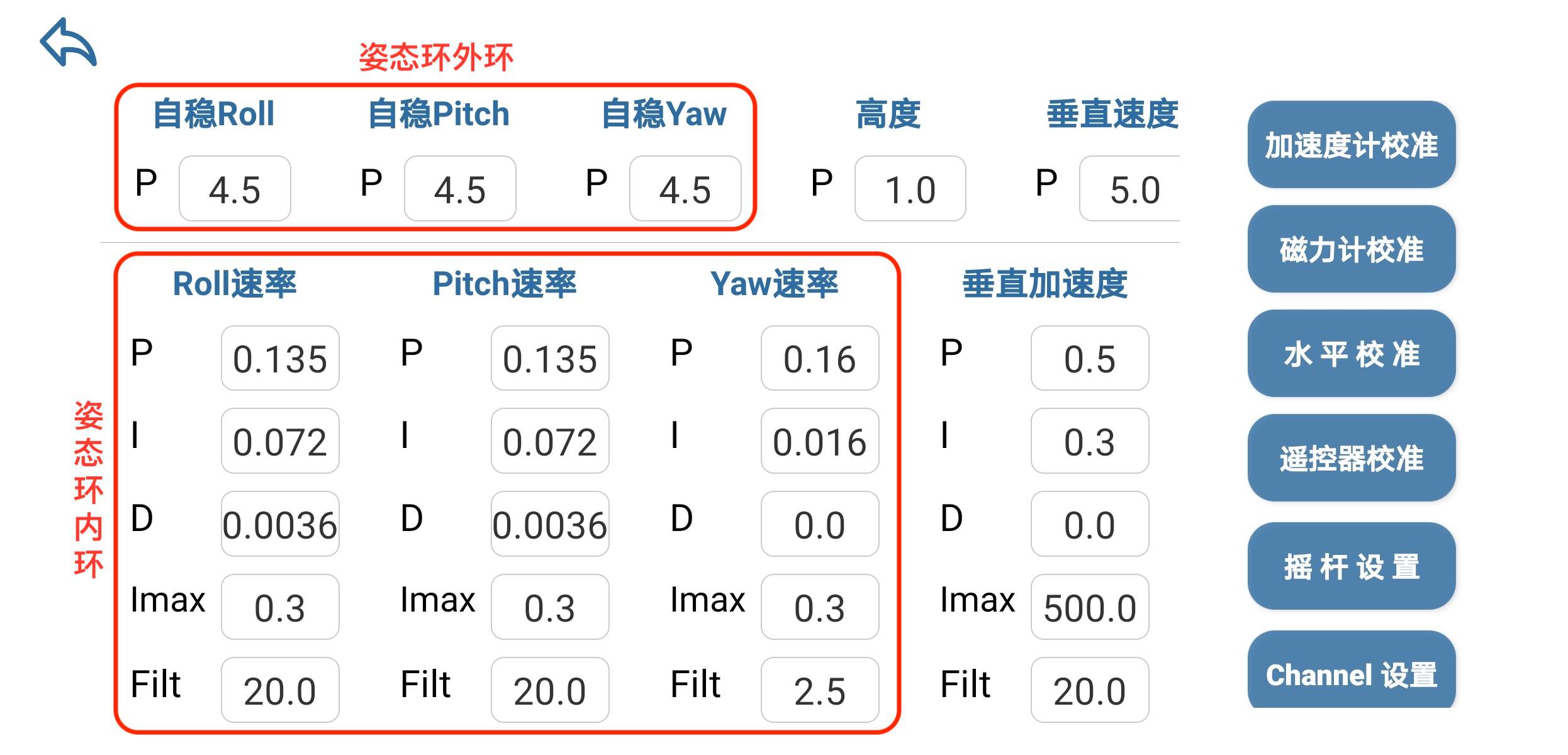Image resolution: width=1568 pixels, height=755 pixels.
Task: Tap the back arrow icon
Action: click(x=68, y=43)
